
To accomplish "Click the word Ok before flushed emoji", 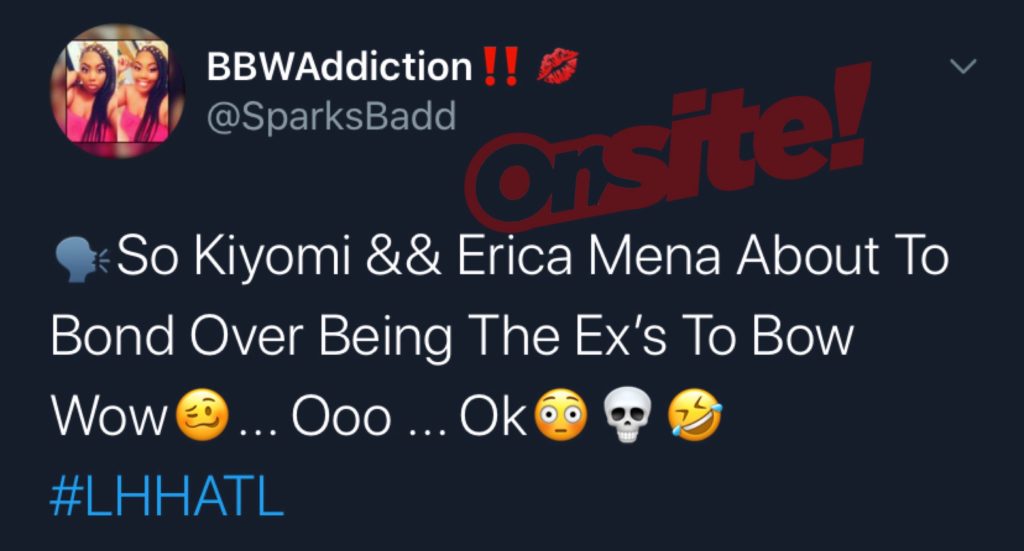I will point(494,415).
